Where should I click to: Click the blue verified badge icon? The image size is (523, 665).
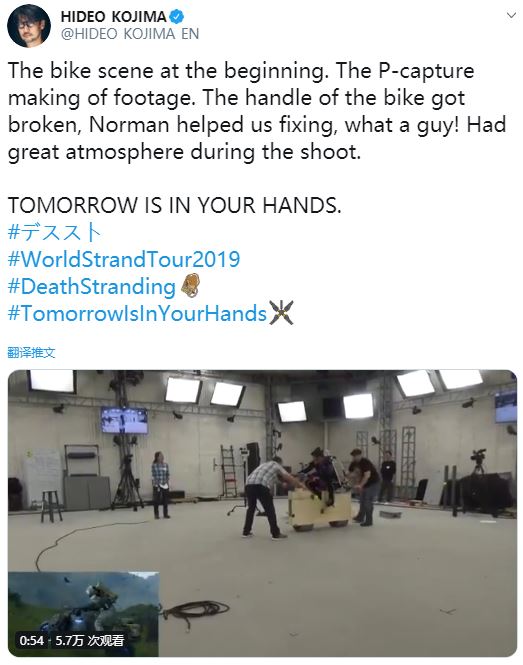176,17
